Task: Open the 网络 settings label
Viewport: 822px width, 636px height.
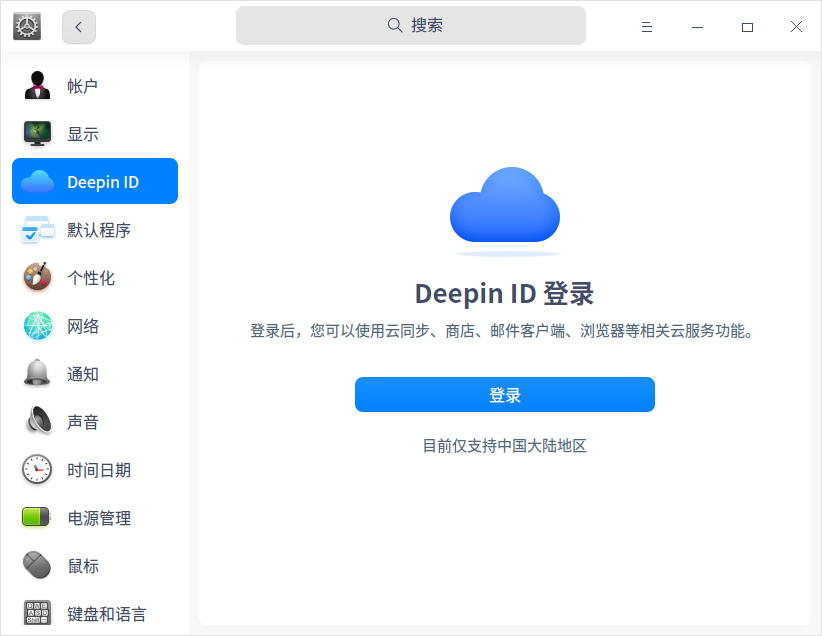Action: (82, 326)
